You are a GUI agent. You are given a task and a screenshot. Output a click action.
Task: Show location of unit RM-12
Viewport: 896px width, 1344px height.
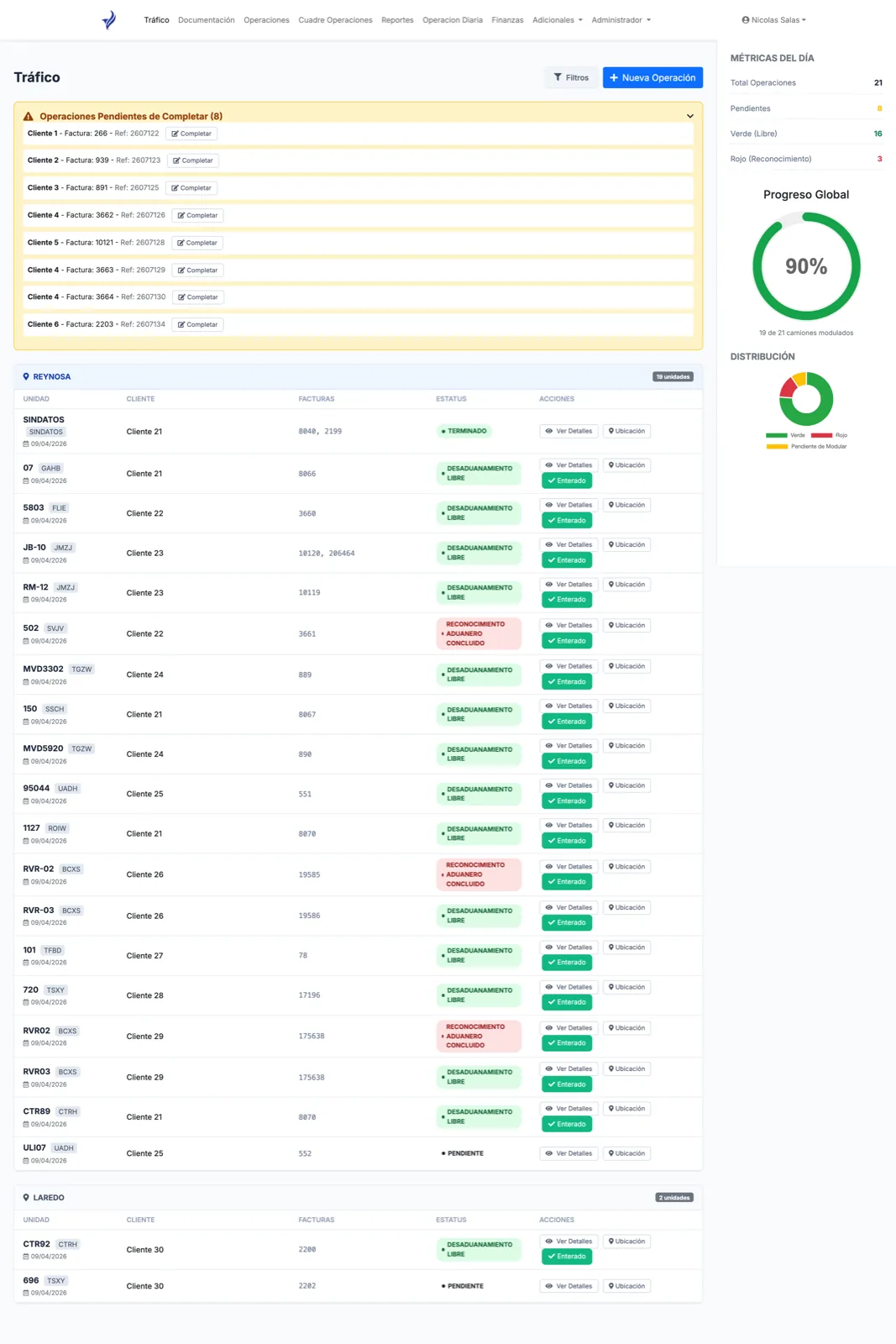[x=626, y=585]
